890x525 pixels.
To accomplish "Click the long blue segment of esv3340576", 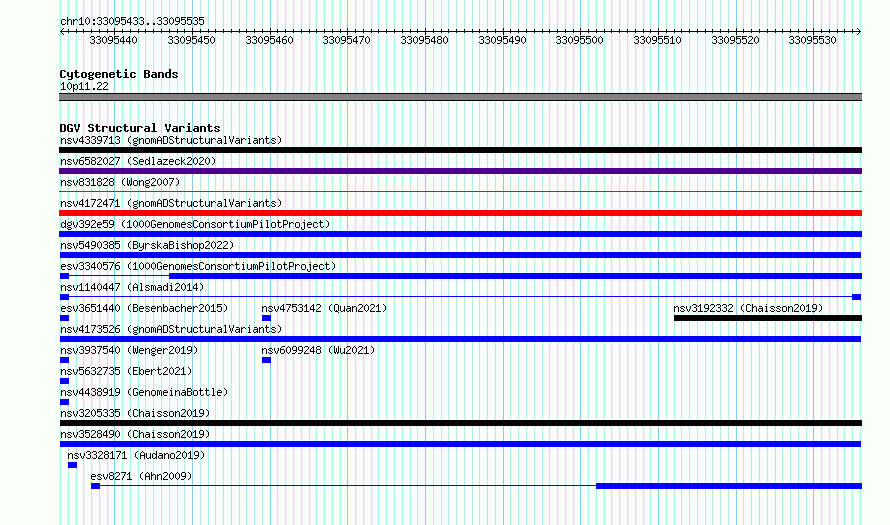I will coord(515,276).
